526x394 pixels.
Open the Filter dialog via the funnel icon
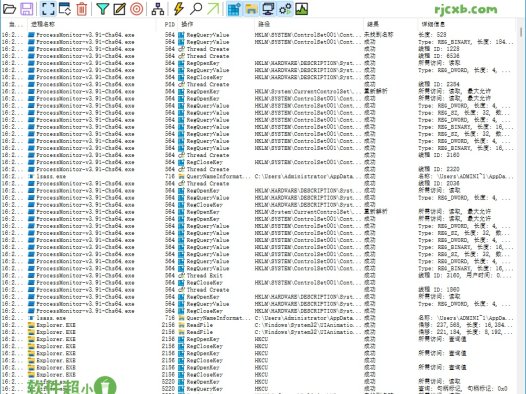103,9
